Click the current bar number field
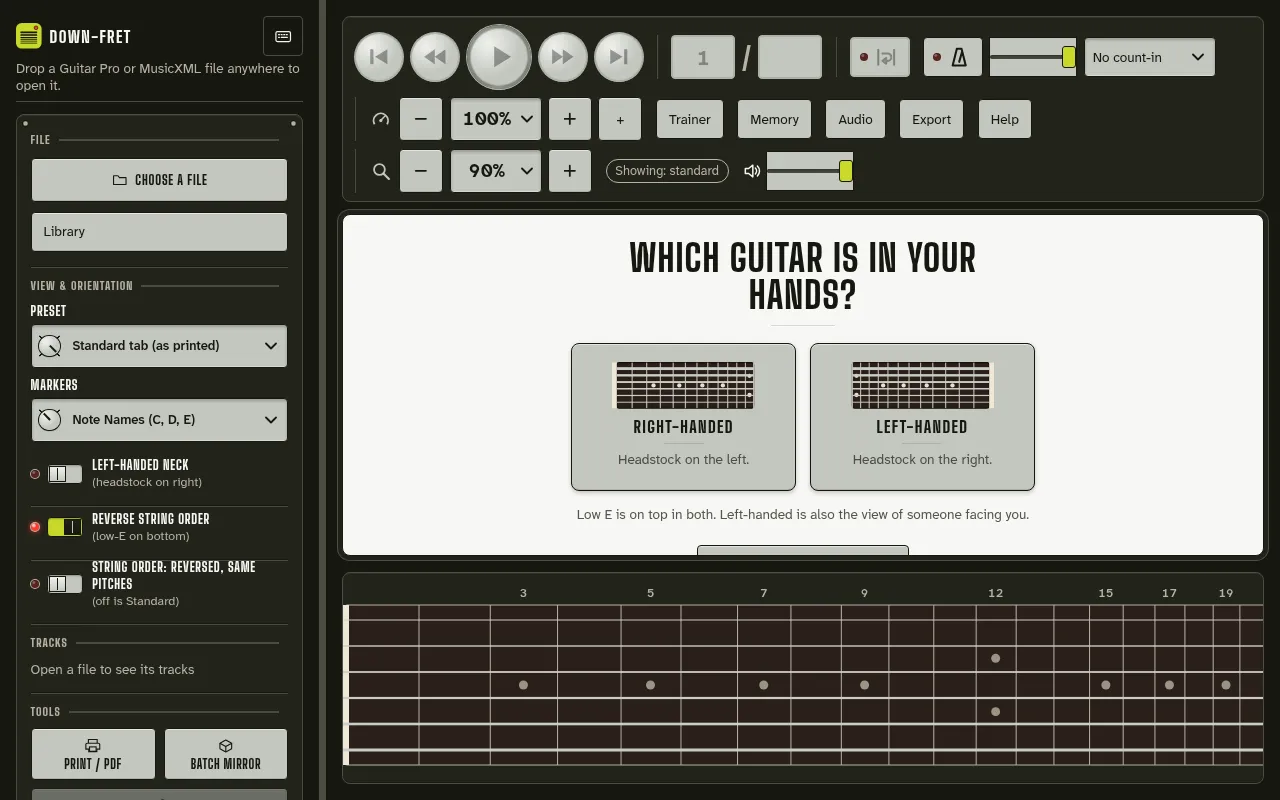 point(703,57)
